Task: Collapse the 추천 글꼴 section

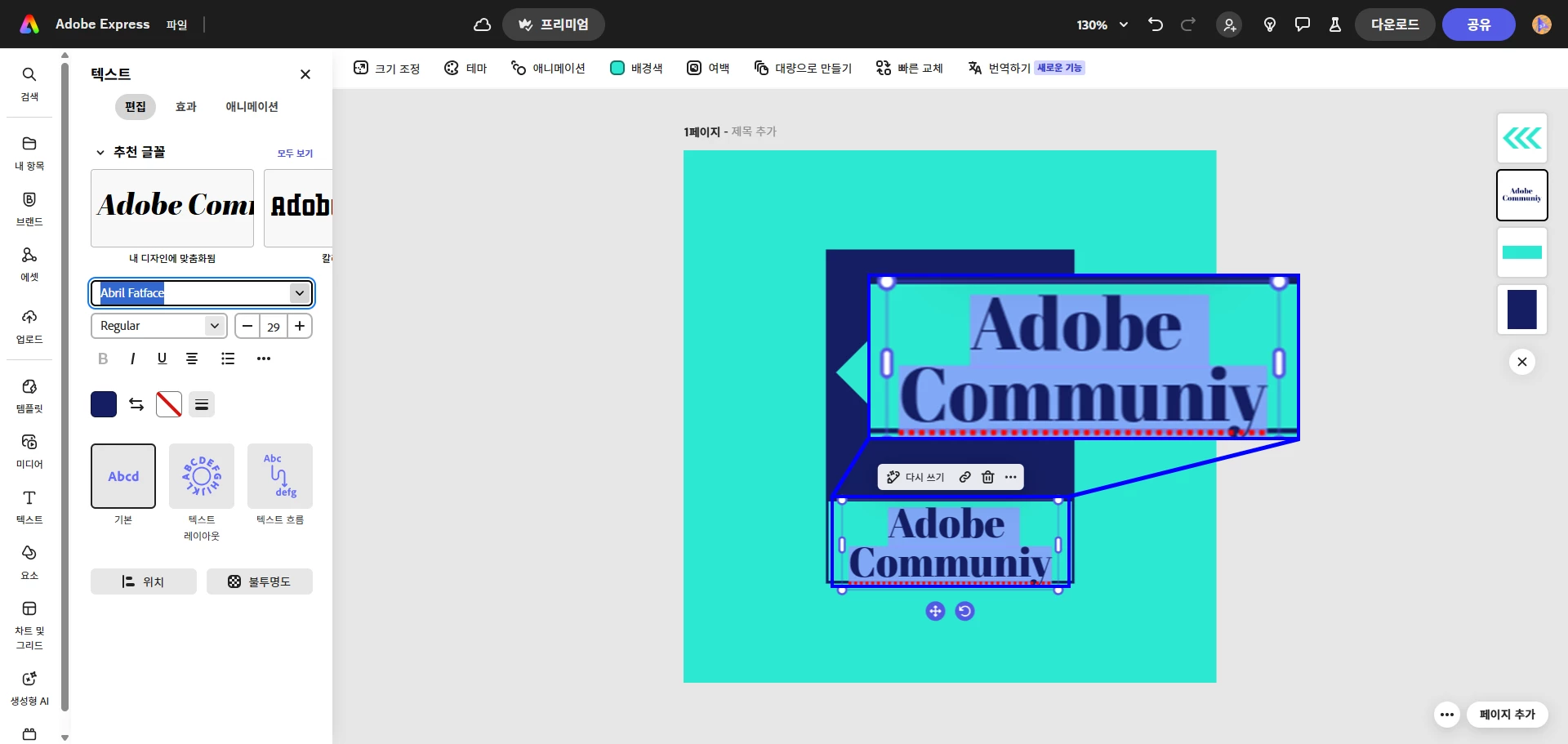Action: point(100,153)
